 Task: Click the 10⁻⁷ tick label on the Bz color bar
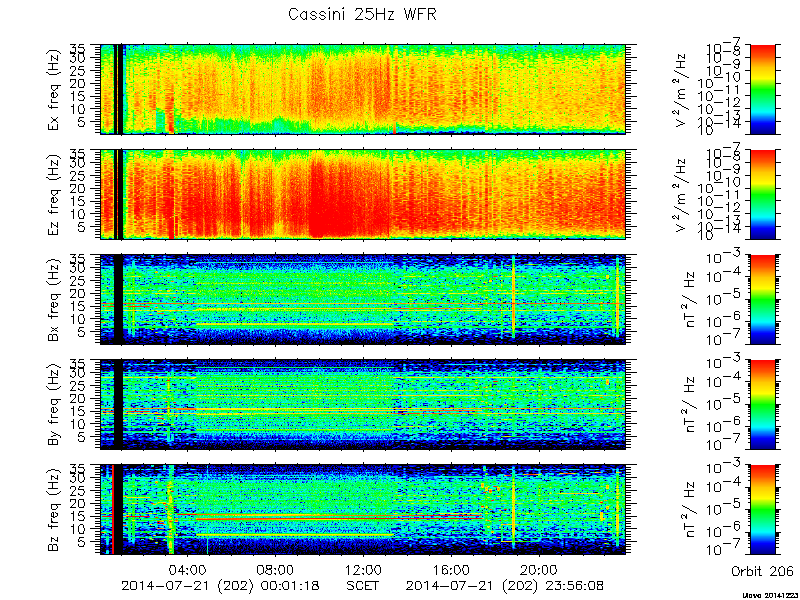click(723, 550)
